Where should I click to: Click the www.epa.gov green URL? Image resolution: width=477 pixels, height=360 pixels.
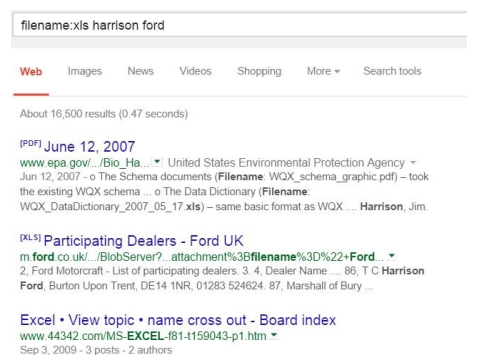84,163
